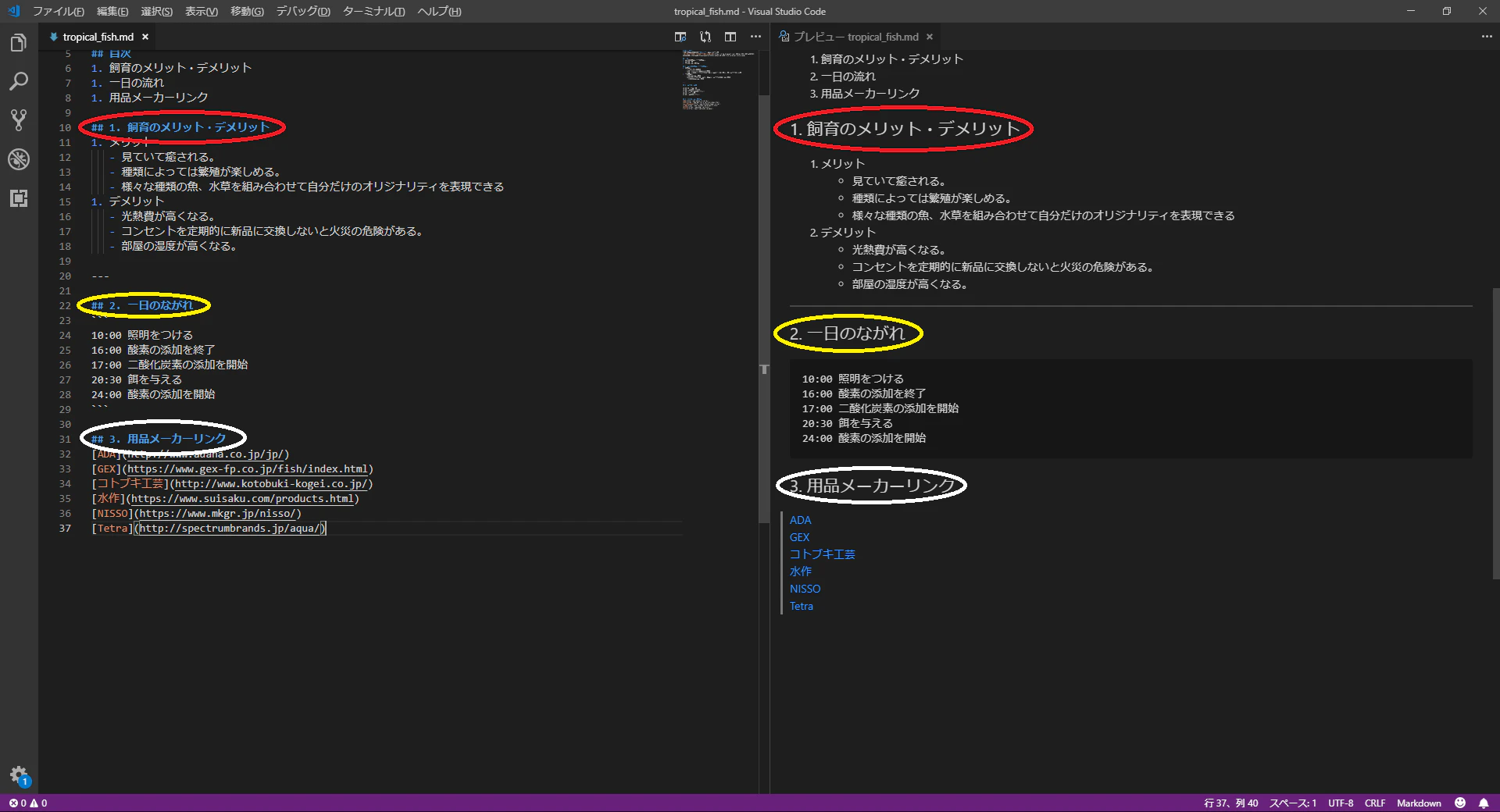The width and height of the screenshot is (1500, 812).
Task: Click the source line '- 光熱費が高くなる。'
Action: [162, 217]
